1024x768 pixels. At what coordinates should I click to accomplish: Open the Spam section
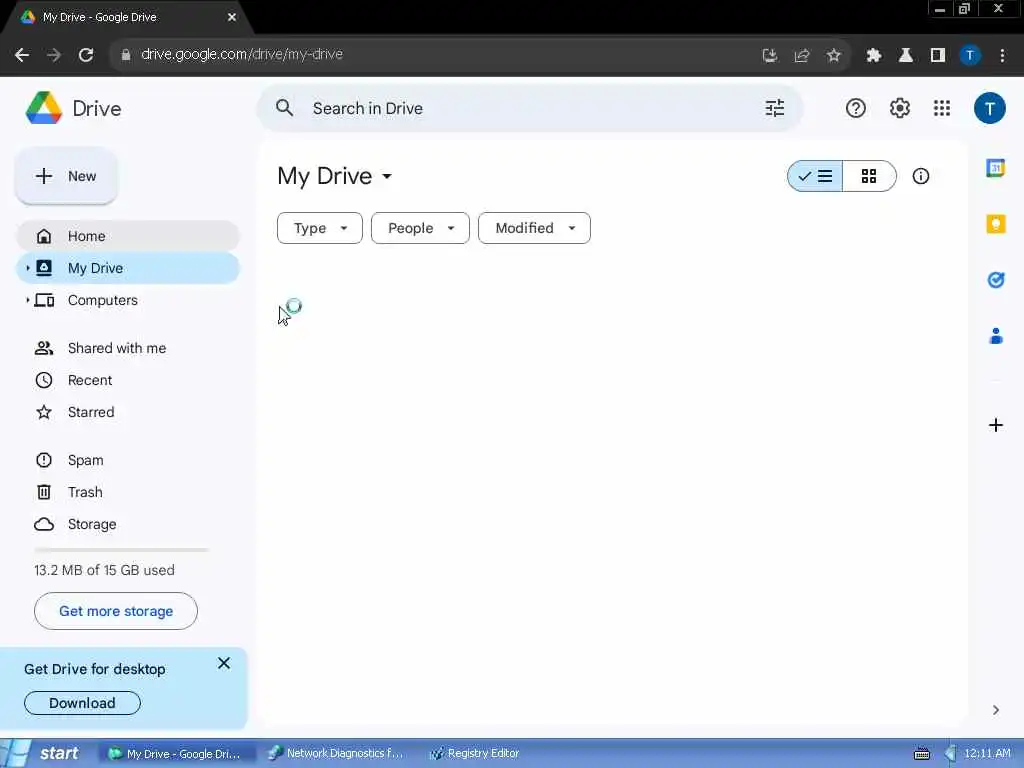(x=128, y=460)
